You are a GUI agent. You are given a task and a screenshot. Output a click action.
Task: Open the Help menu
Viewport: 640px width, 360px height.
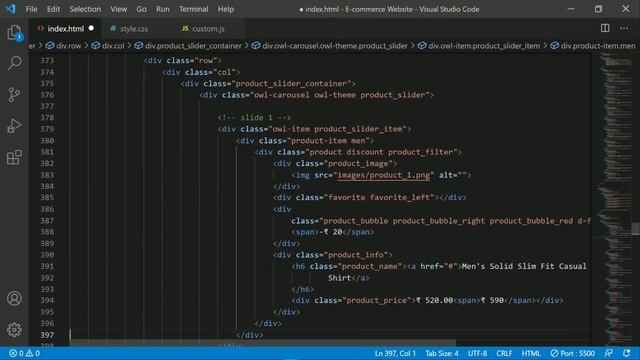click(225, 9)
